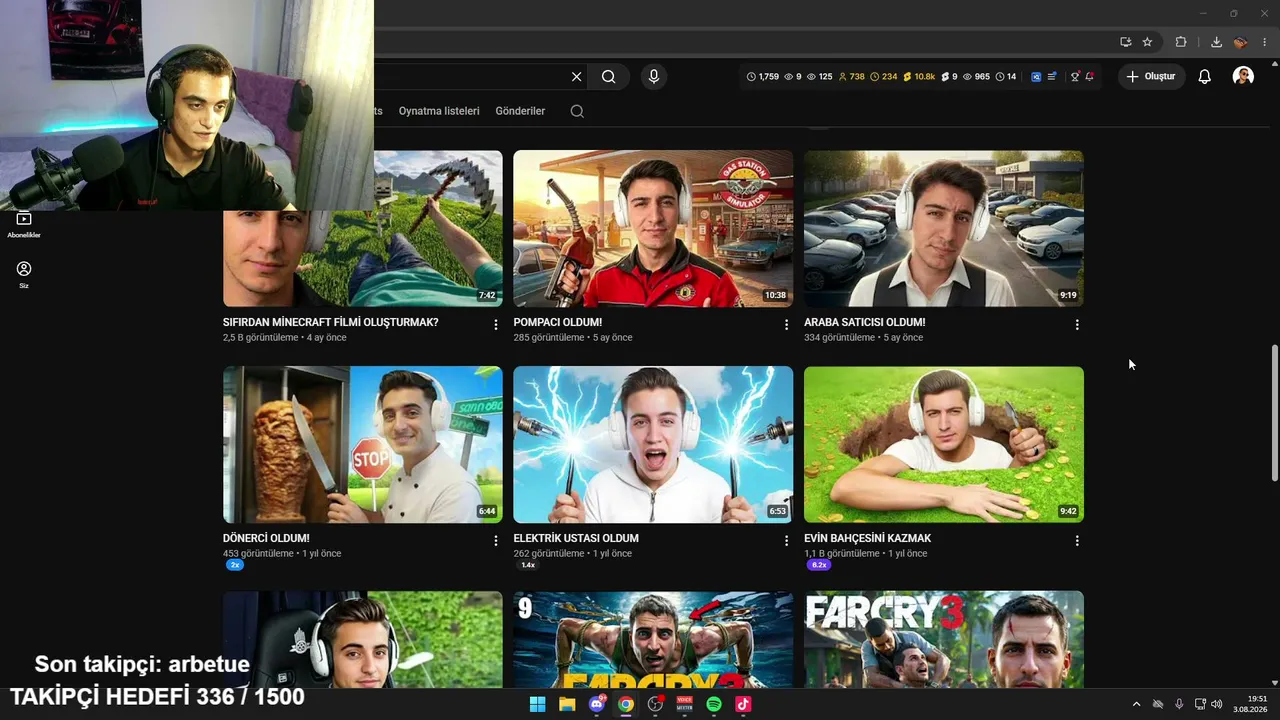Click the car lot ARABA SATICISI thumbnail
The width and height of the screenshot is (1280, 720).
[944, 229]
